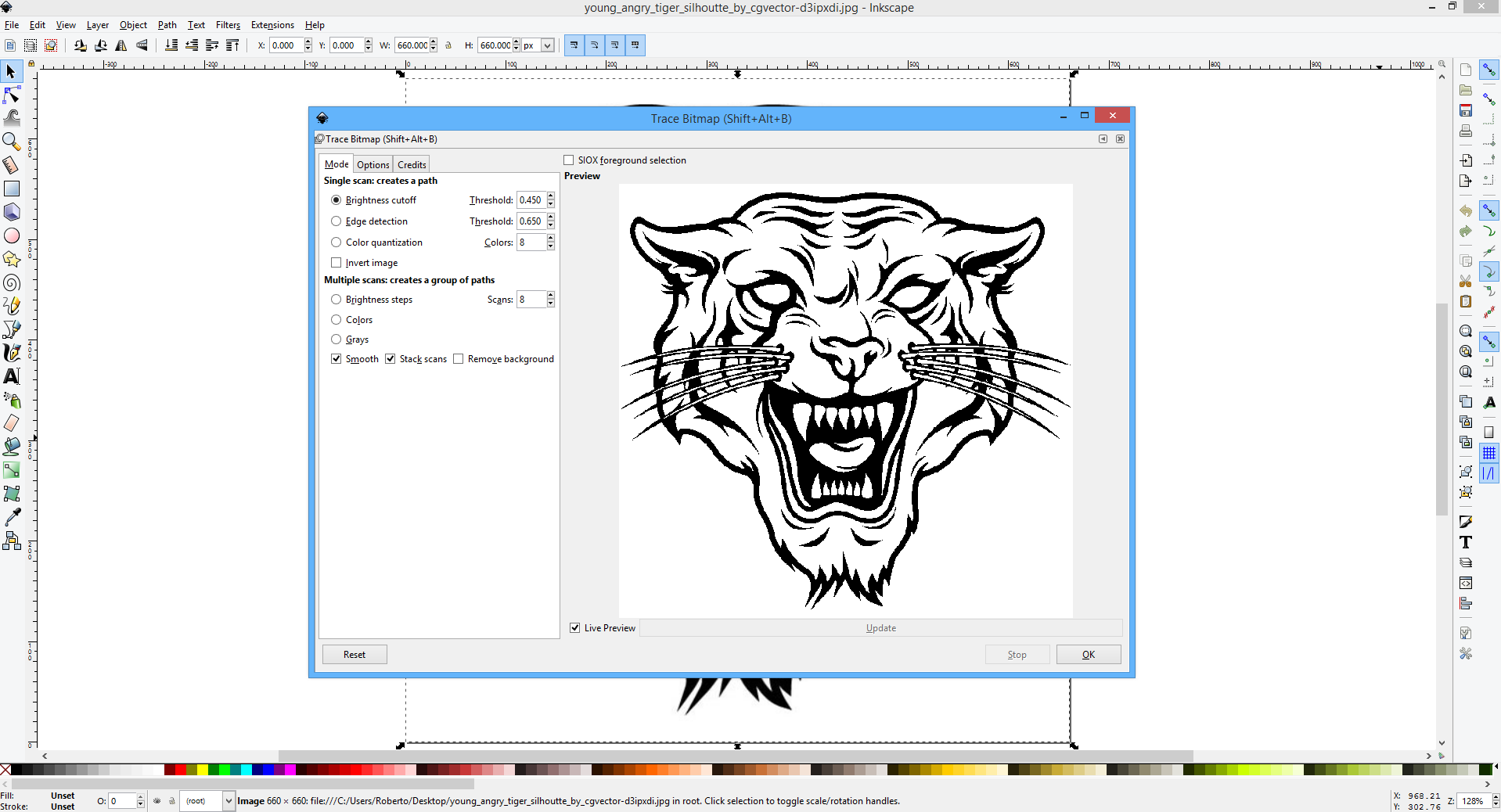Image resolution: width=1501 pixels, height=812 pixels.
Task: Click the Print document icon
Action: point(1466,131)
